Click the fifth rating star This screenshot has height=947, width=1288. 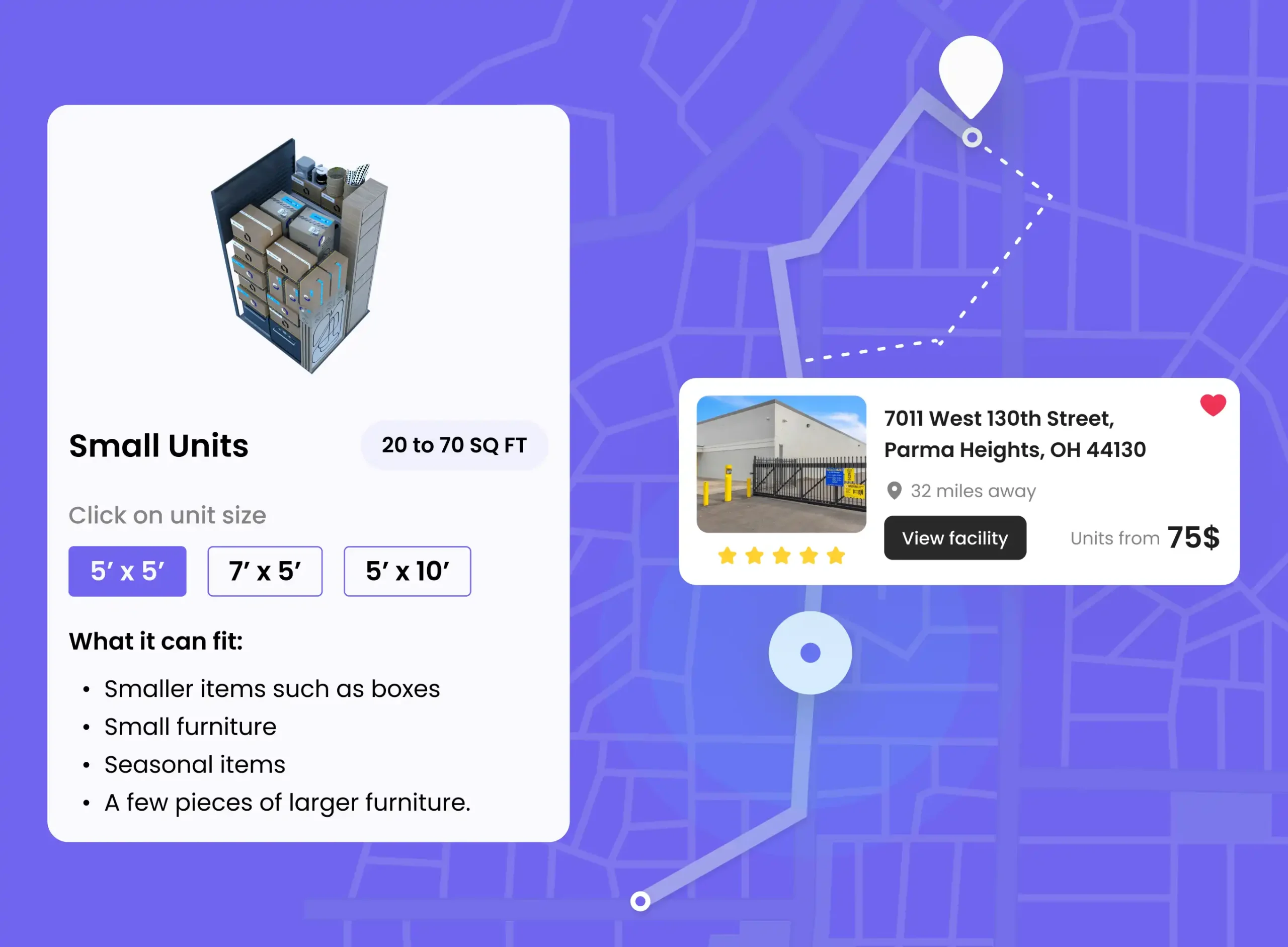(x=836, y=556)
